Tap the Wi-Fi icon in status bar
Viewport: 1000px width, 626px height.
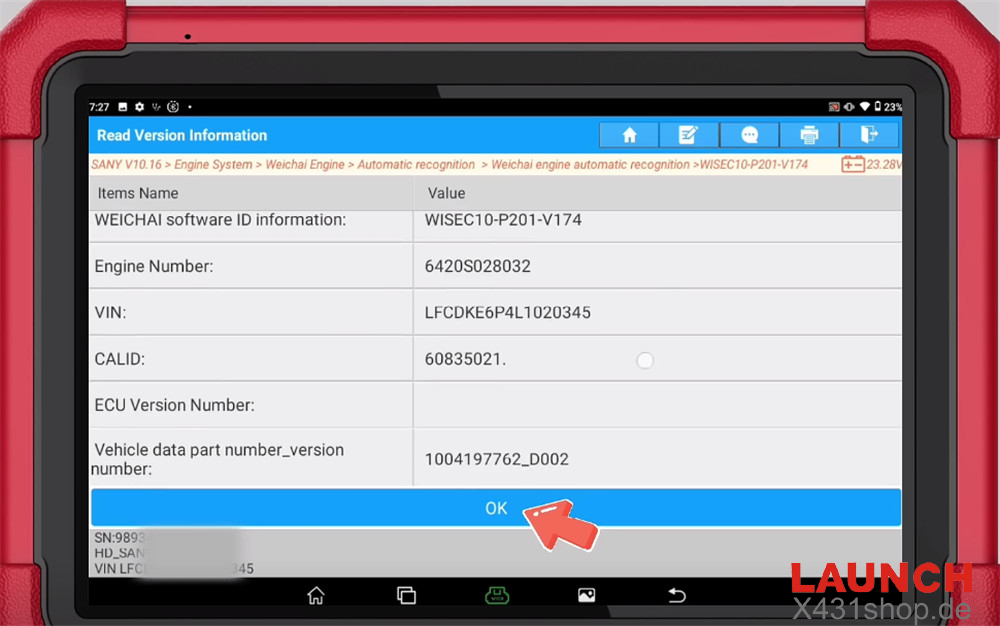click(x=864, y=107)
